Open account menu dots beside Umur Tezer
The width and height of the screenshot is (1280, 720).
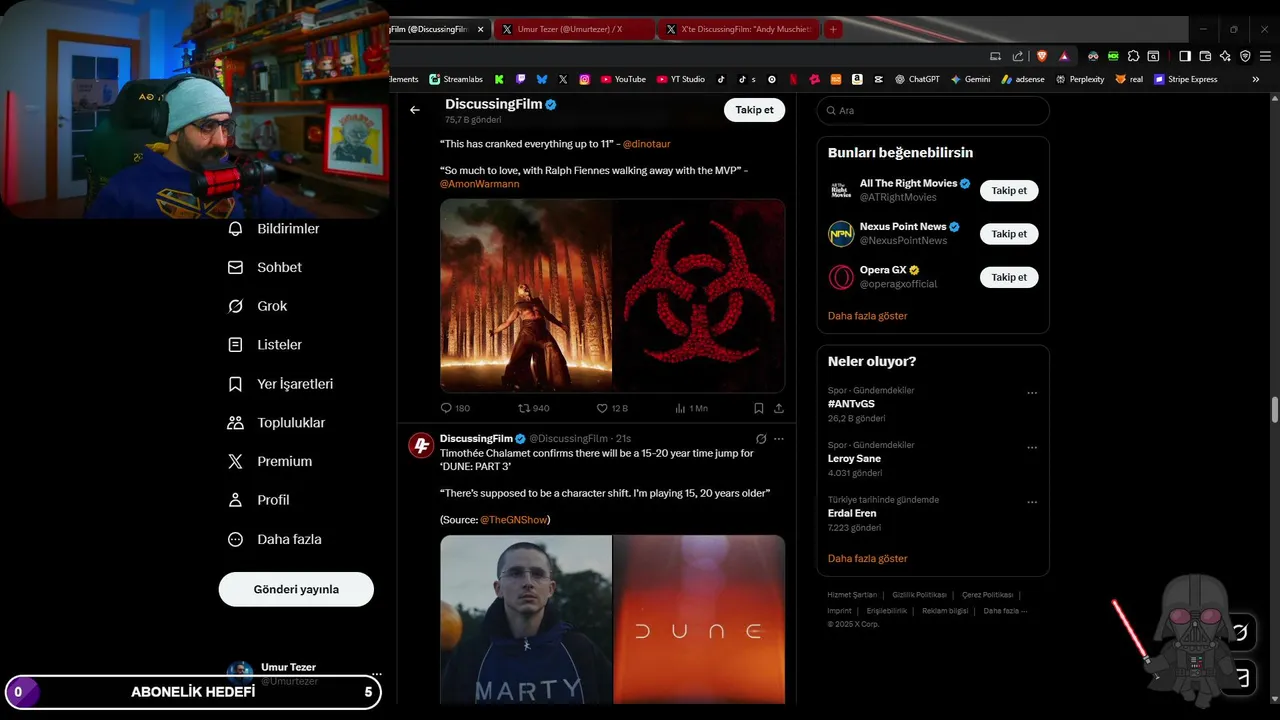click(377, 674)
